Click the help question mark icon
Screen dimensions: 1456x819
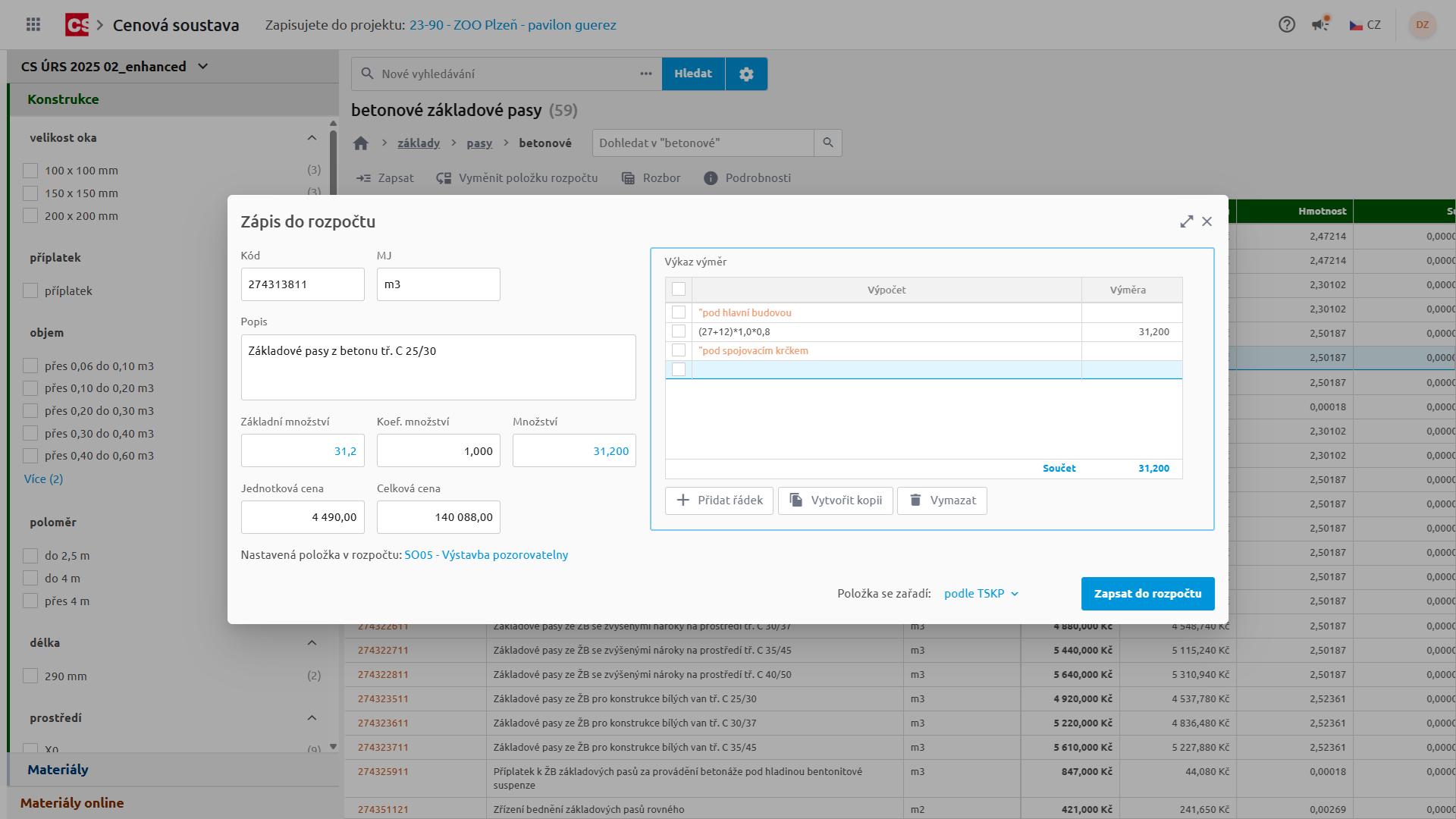(1286, 24)
